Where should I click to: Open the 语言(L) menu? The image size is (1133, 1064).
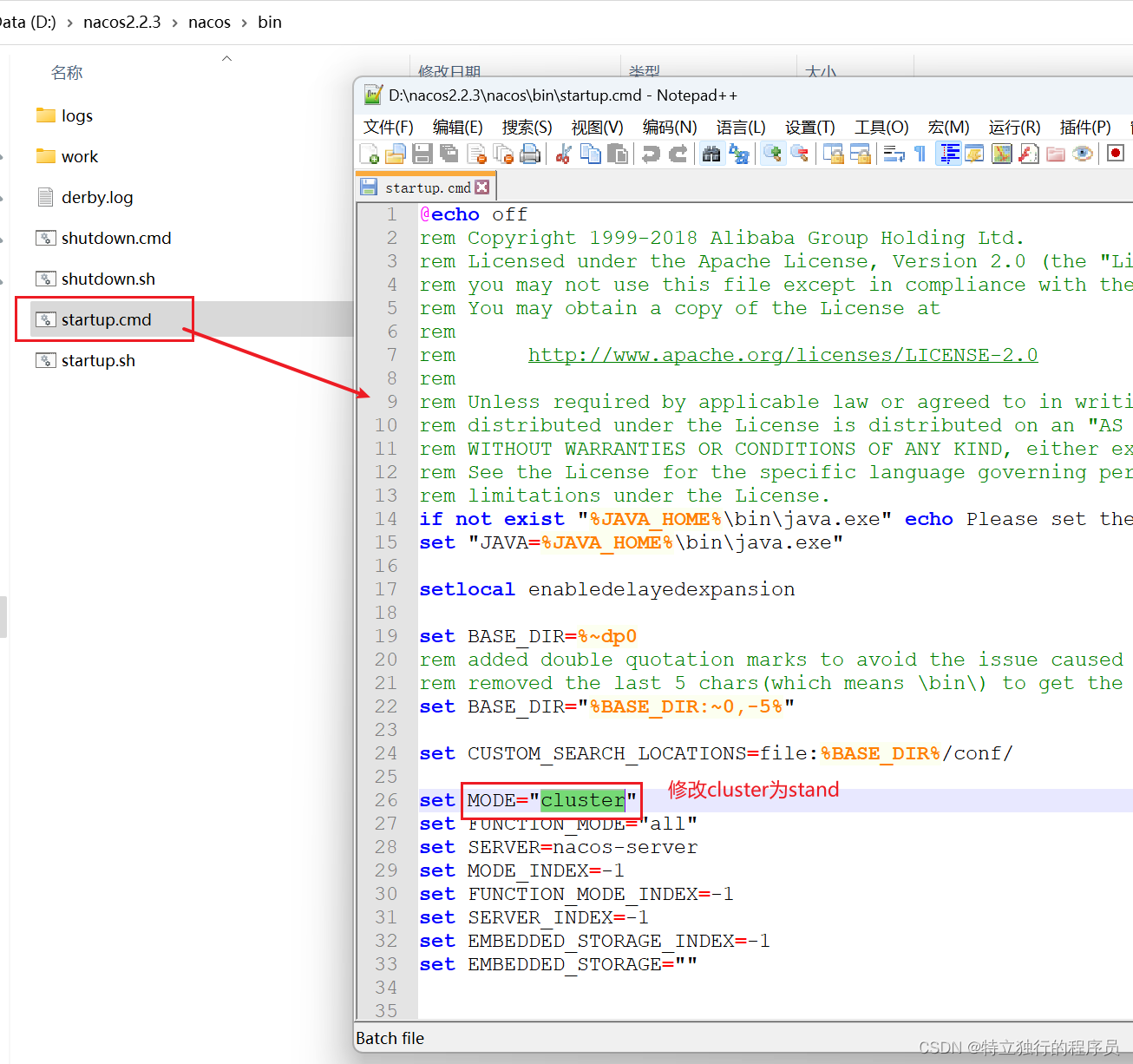click(741, 128)
